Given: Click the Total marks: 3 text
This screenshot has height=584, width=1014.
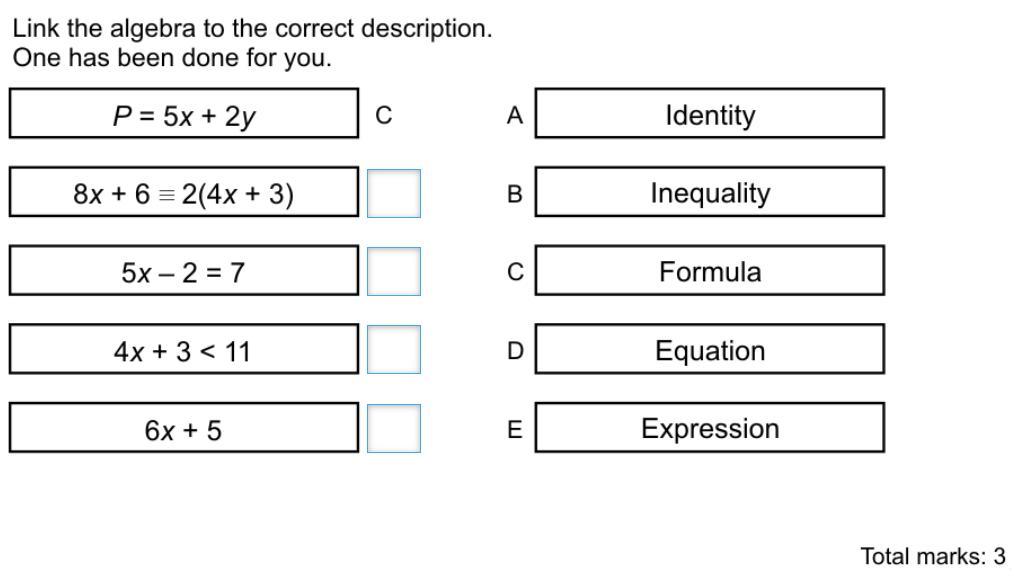Looking at the screenshot, I should coord(933,556).
